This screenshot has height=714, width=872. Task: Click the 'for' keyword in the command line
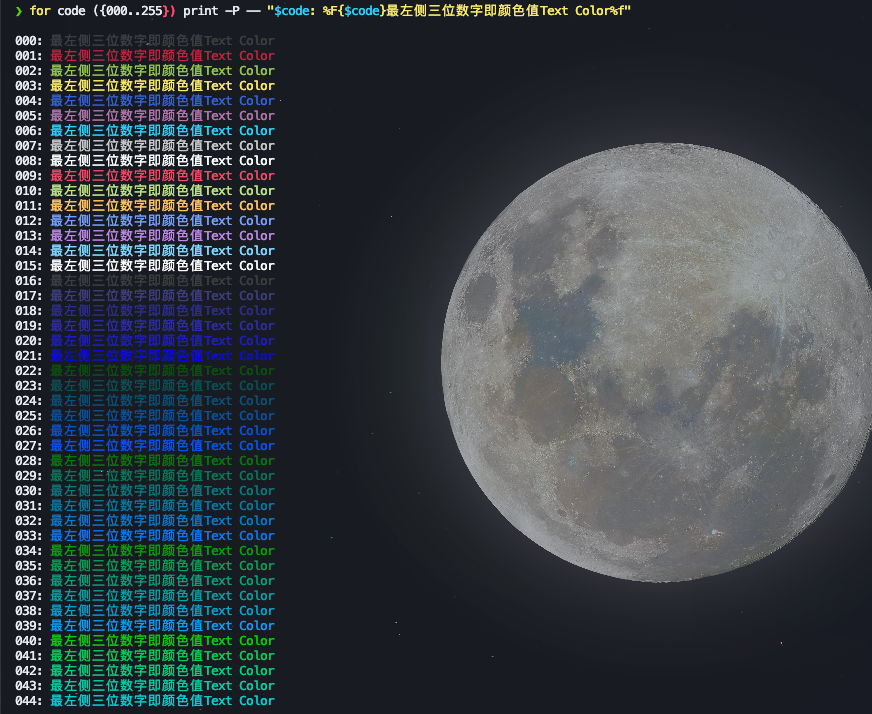tap(40, 10)
